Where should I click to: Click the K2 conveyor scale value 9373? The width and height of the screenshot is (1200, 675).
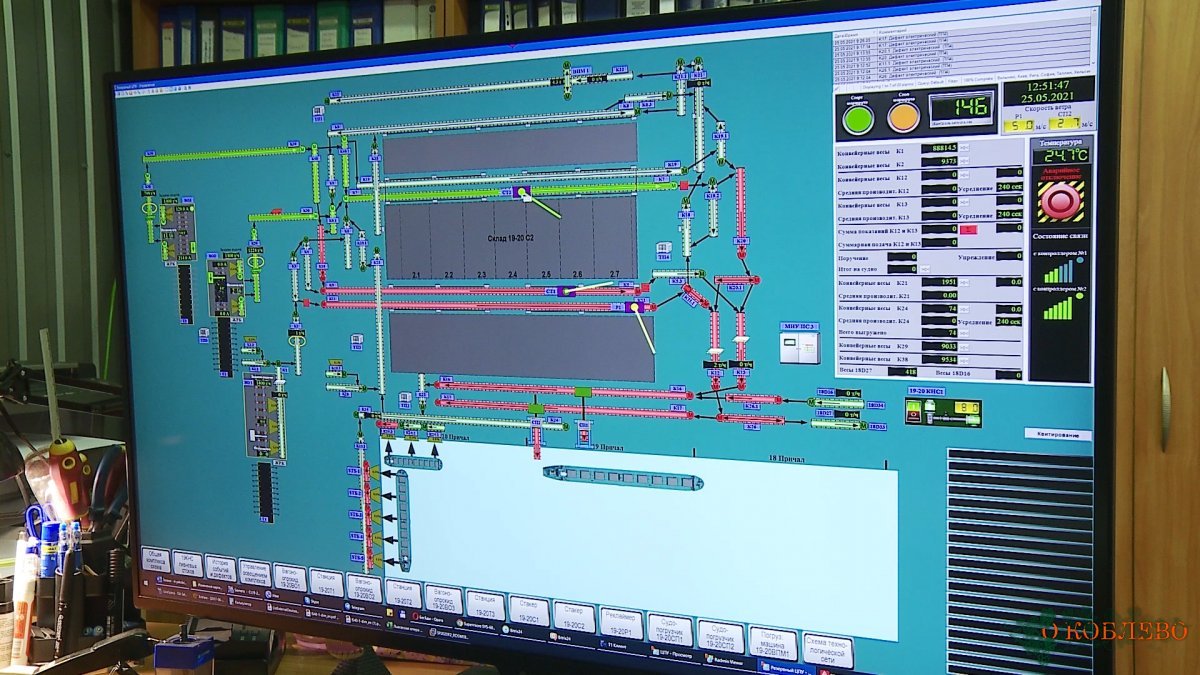pos(939,162)
